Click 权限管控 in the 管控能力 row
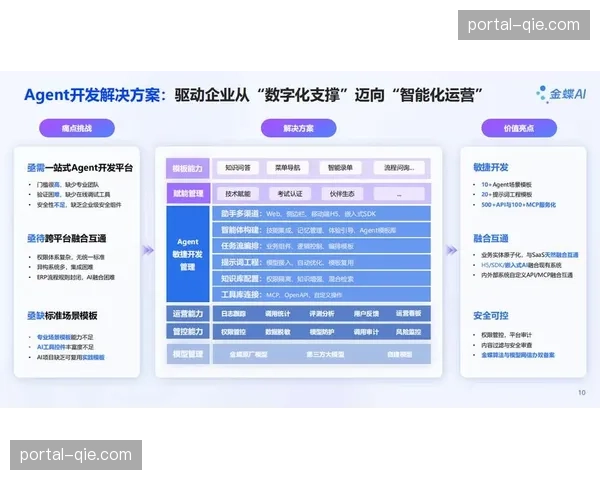This screenshot has height=480, width=600. 233,332
